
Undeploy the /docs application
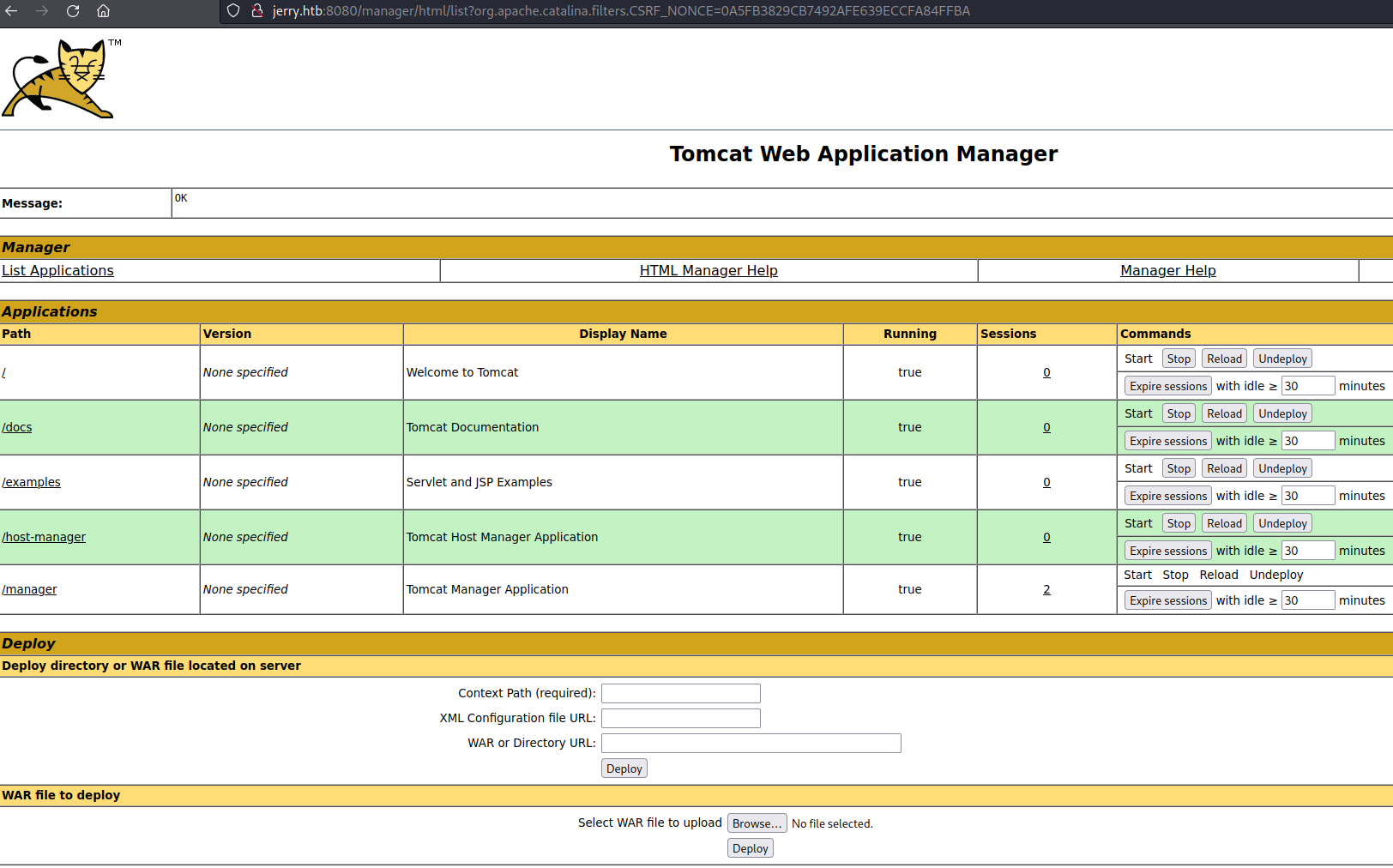tap(1282, 413)
